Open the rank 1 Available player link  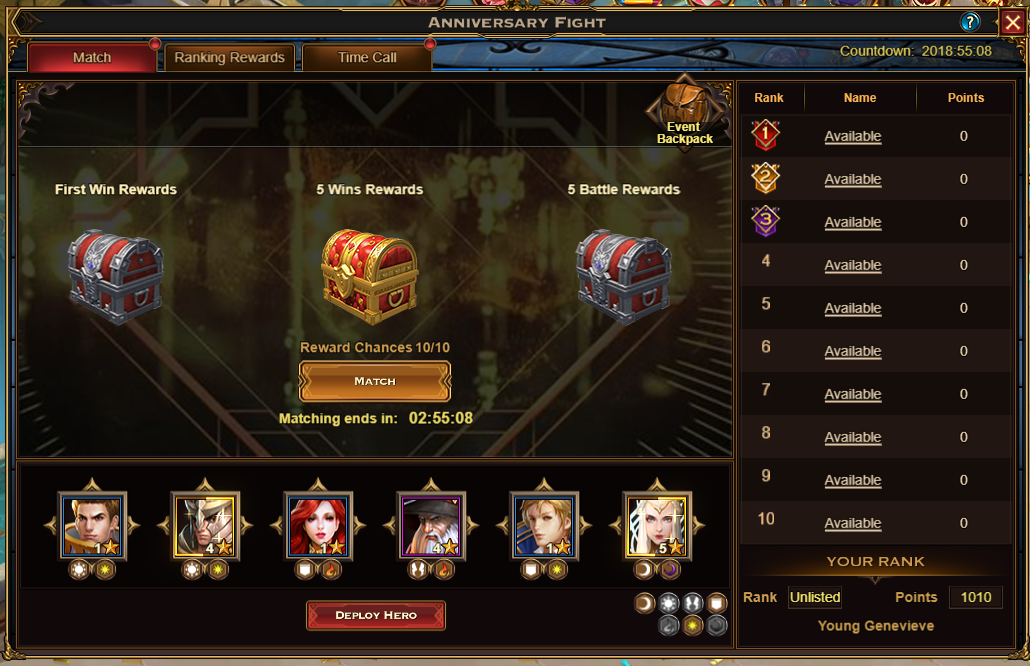pos(853,137)
